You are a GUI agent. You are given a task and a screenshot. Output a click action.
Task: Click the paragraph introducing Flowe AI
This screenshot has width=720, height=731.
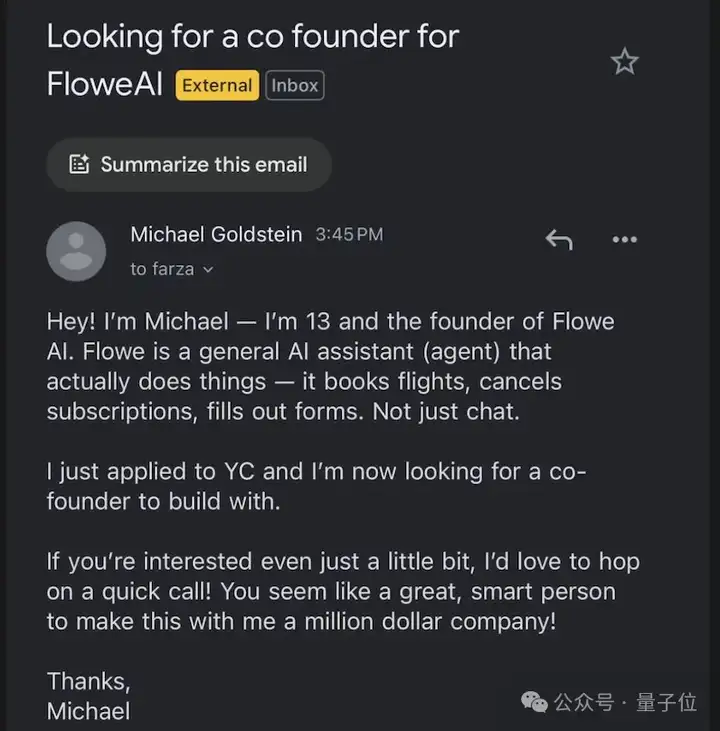[330, 366]
